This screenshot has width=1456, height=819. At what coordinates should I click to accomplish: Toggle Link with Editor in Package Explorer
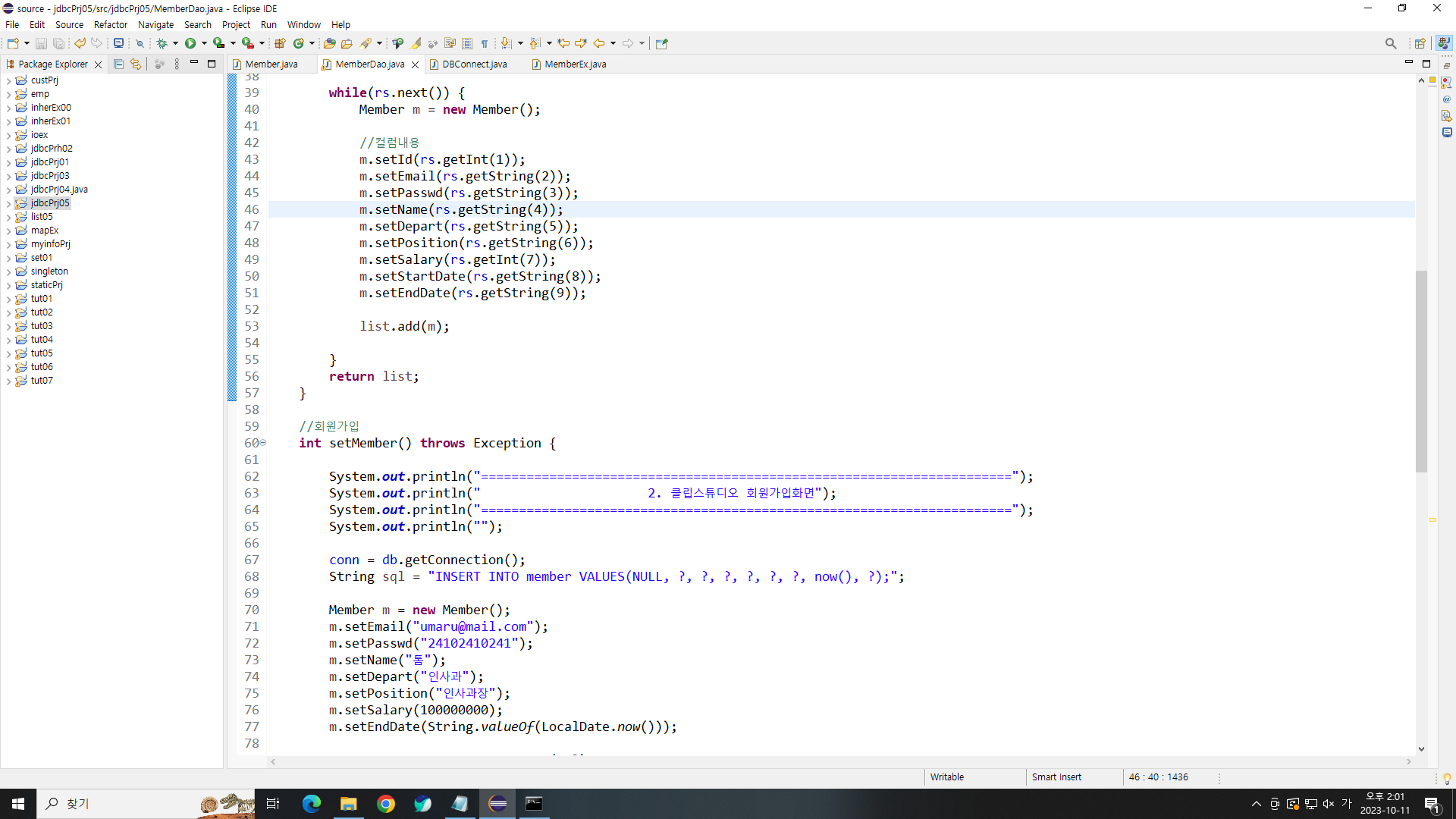[136, 64]
